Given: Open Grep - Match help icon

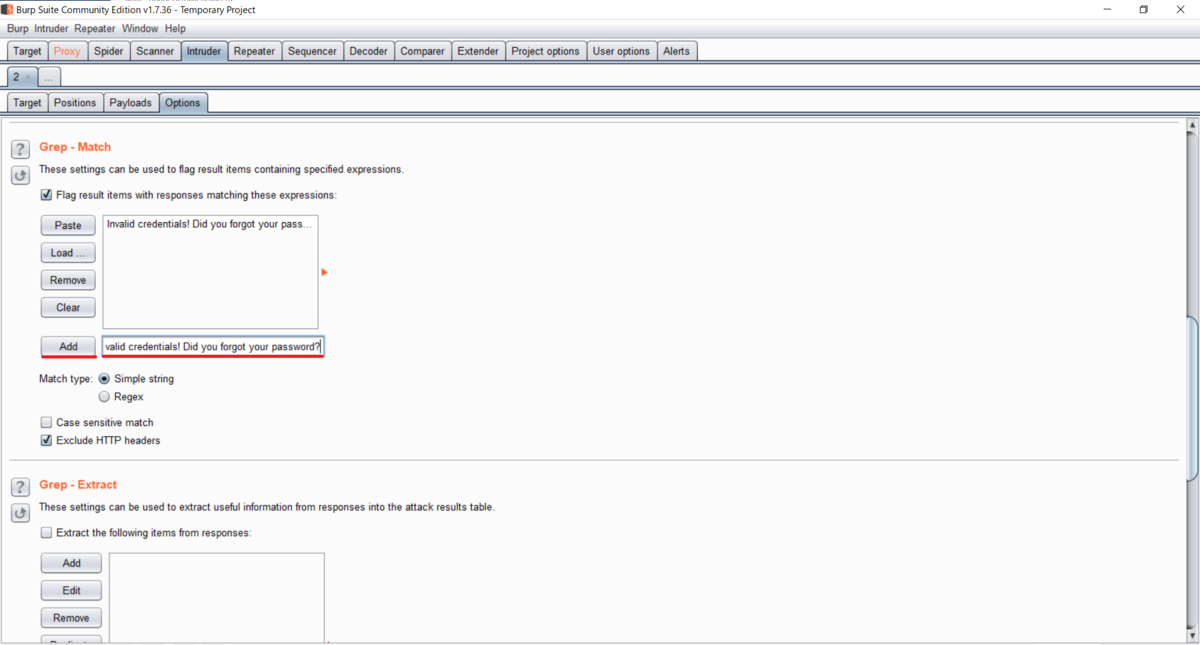Looking at the screenshot, I should (x=20, y=150).
